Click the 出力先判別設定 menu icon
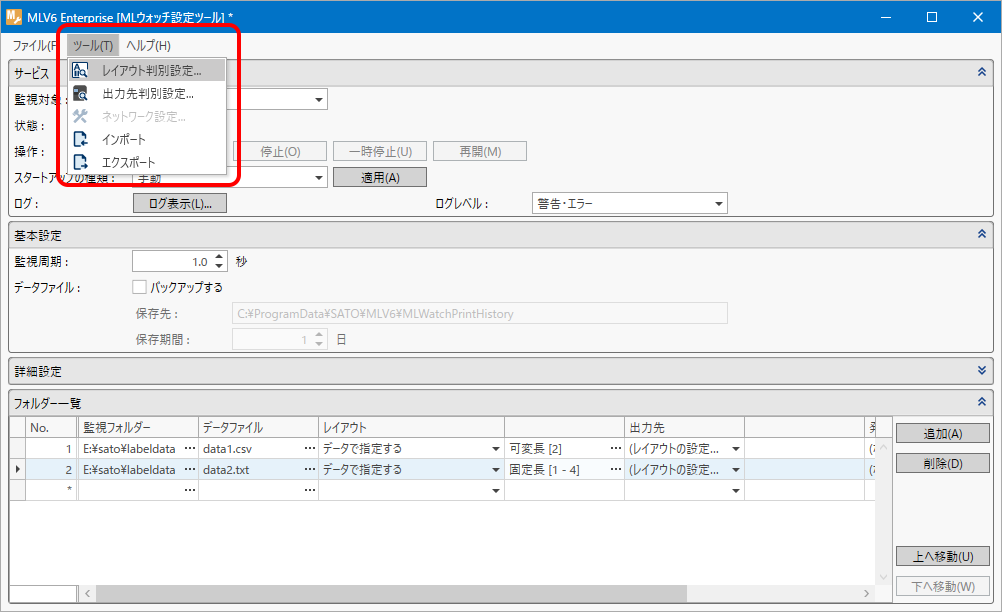The height and width of the screenshot is (612, 1002). (81, 93)
